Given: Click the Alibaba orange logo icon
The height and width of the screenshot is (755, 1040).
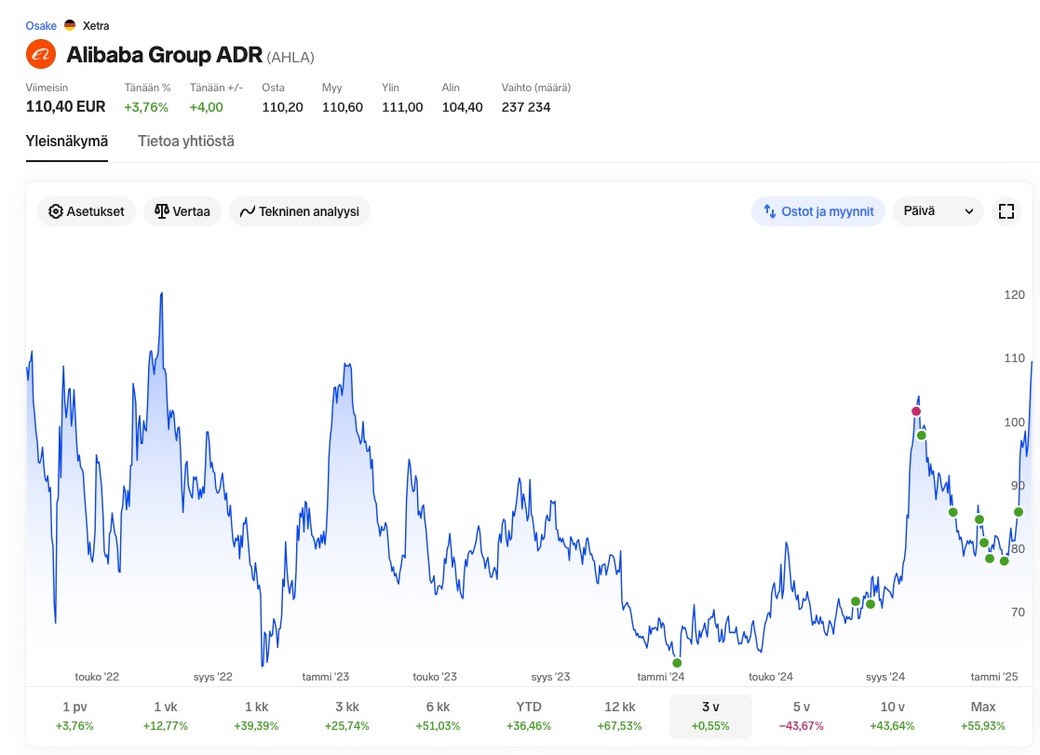Looking at the screenshot, I should (41, 54).
